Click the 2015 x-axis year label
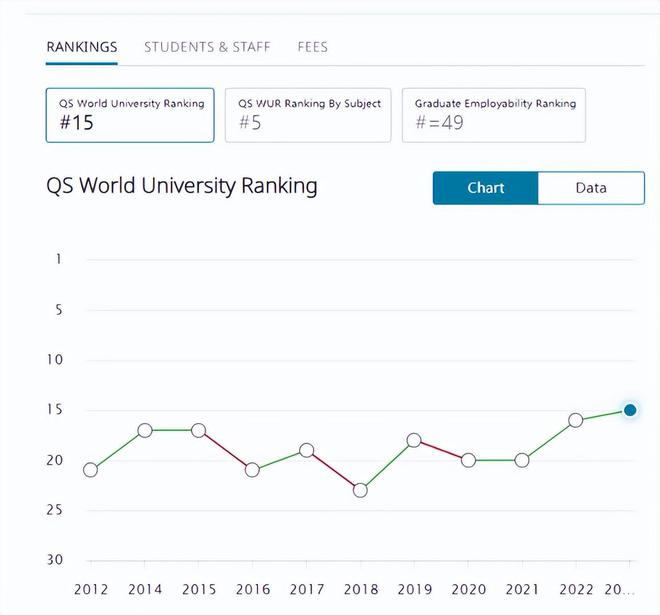Image resolution: width=660 pixels, height=615 pixels. pos(199,589)
